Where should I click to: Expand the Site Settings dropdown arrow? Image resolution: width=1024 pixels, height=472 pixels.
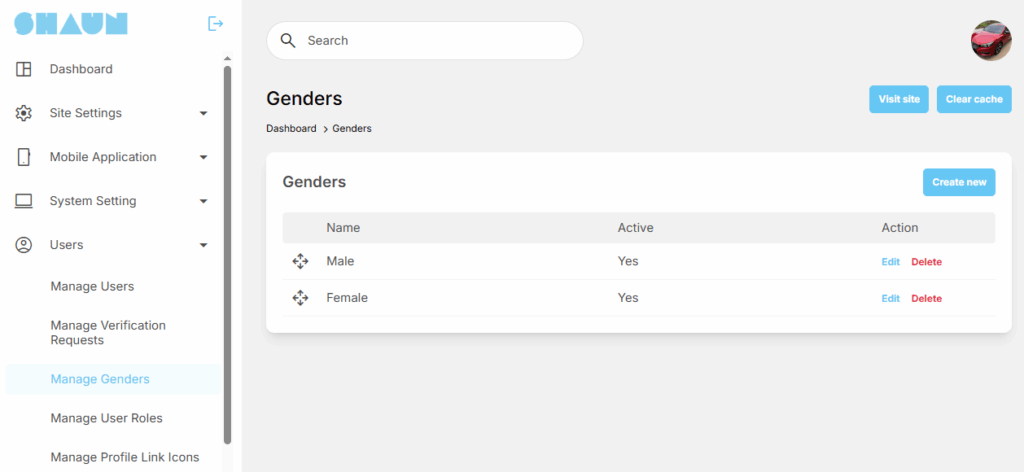(203, 113)
